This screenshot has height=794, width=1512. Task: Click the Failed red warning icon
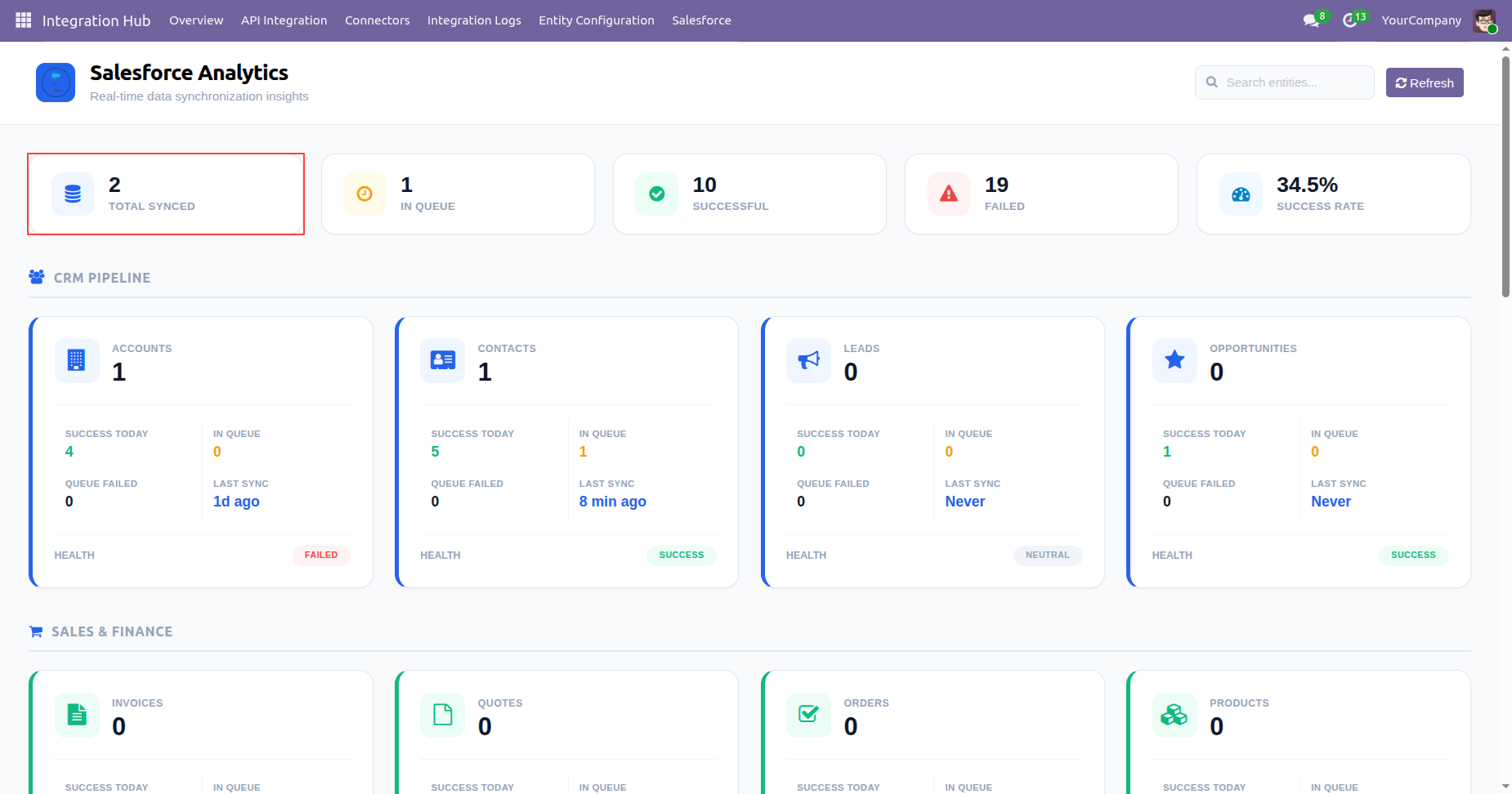(948, 194)
